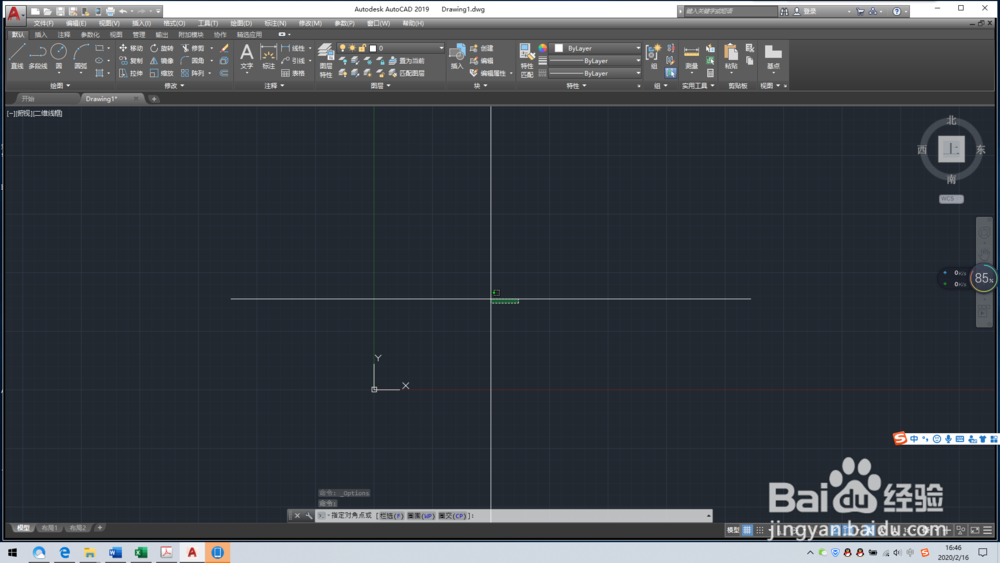1000x563 pixels.
Task: Click the search keyword input field
Action: (731, 11)
